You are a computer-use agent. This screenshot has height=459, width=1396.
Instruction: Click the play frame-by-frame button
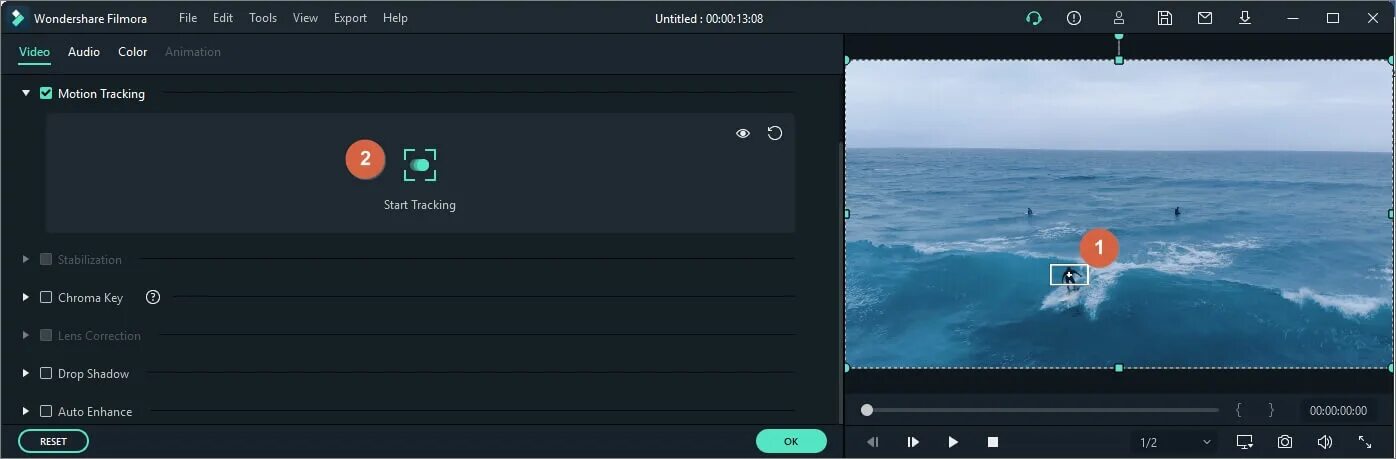click(x=913, y=442)
